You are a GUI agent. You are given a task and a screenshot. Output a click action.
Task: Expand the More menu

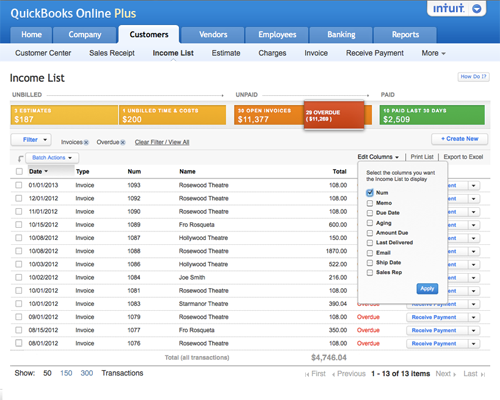[433, 53]
